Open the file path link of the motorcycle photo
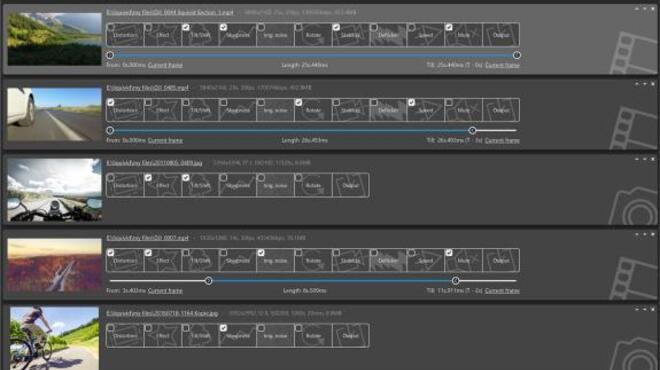Image resolution: width=660 pixels, height=370 pixels. tap(154, 163)
